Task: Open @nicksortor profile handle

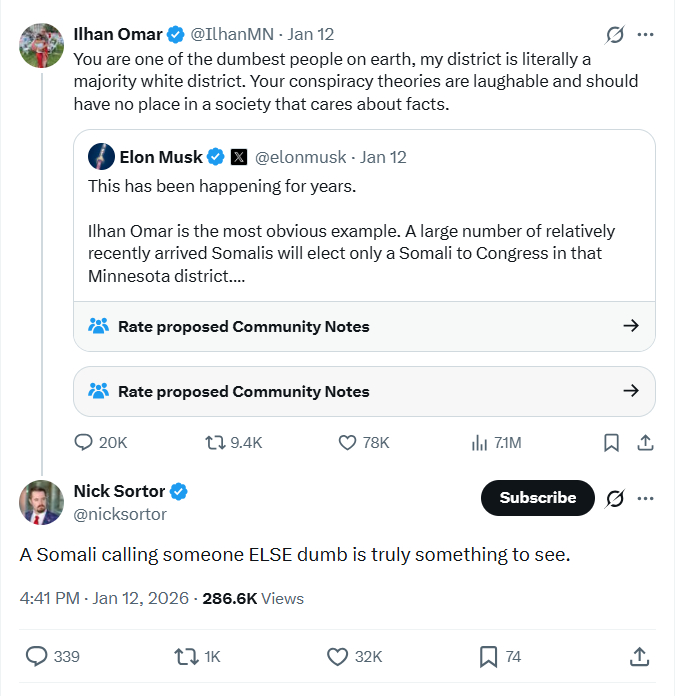Action: click(120, 514)
